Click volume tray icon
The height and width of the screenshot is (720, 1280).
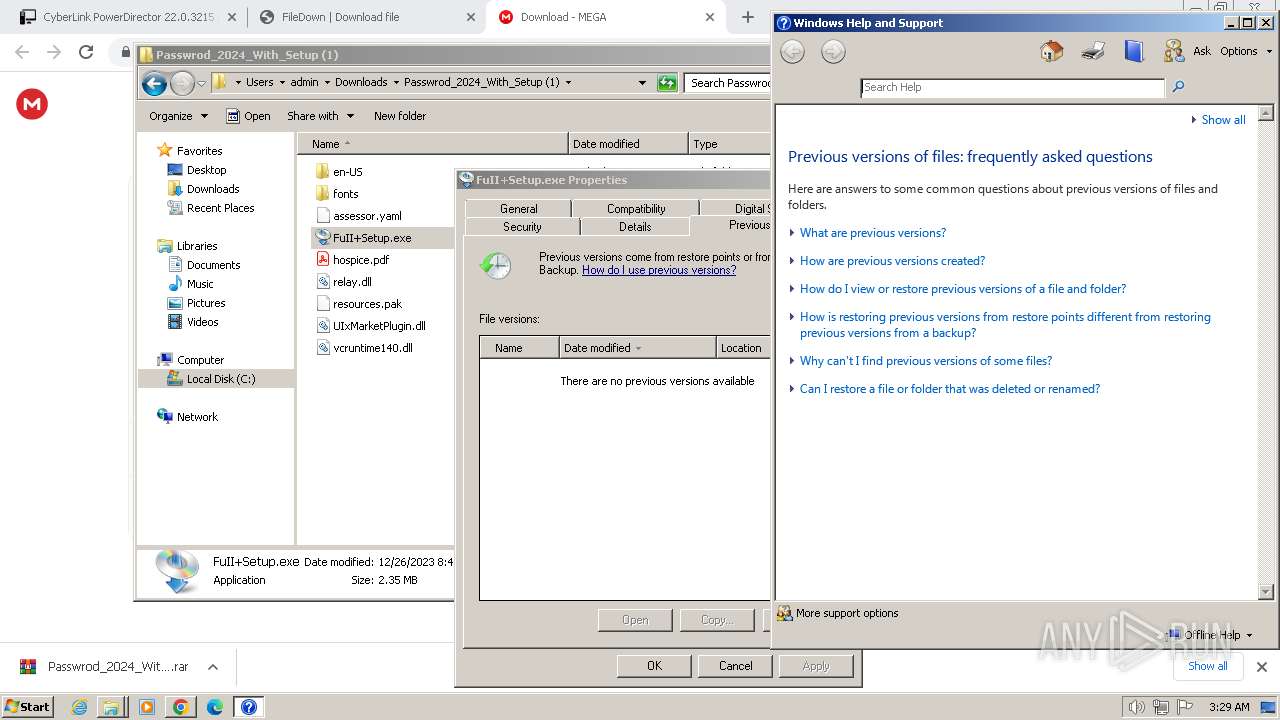pyautogui.click(x=1136, y=707)
